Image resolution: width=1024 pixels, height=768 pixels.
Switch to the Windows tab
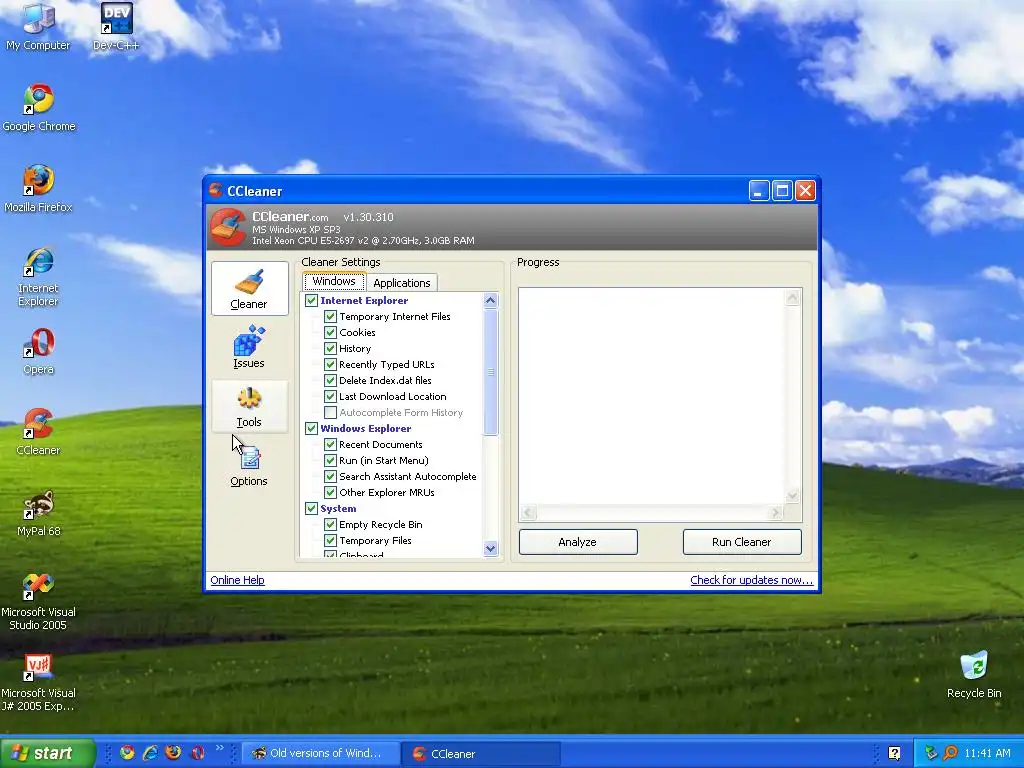pos(334,281)
